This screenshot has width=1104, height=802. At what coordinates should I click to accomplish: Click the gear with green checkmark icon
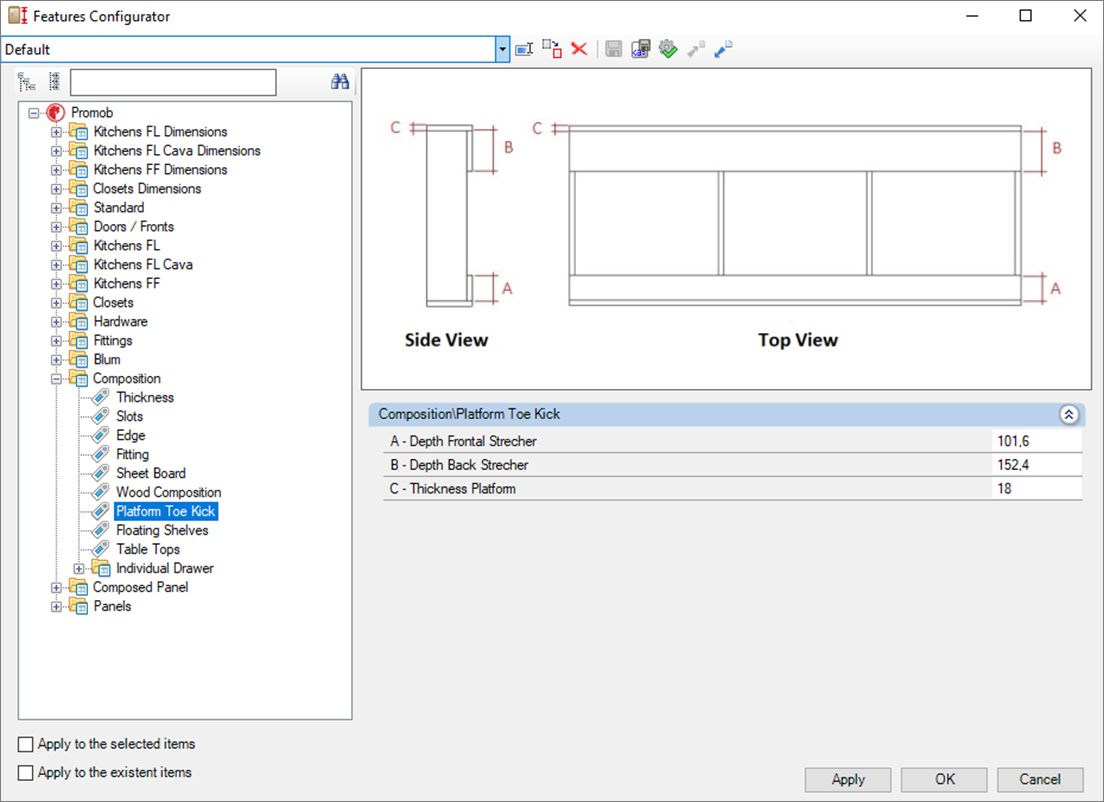click(x=669, y=49)
